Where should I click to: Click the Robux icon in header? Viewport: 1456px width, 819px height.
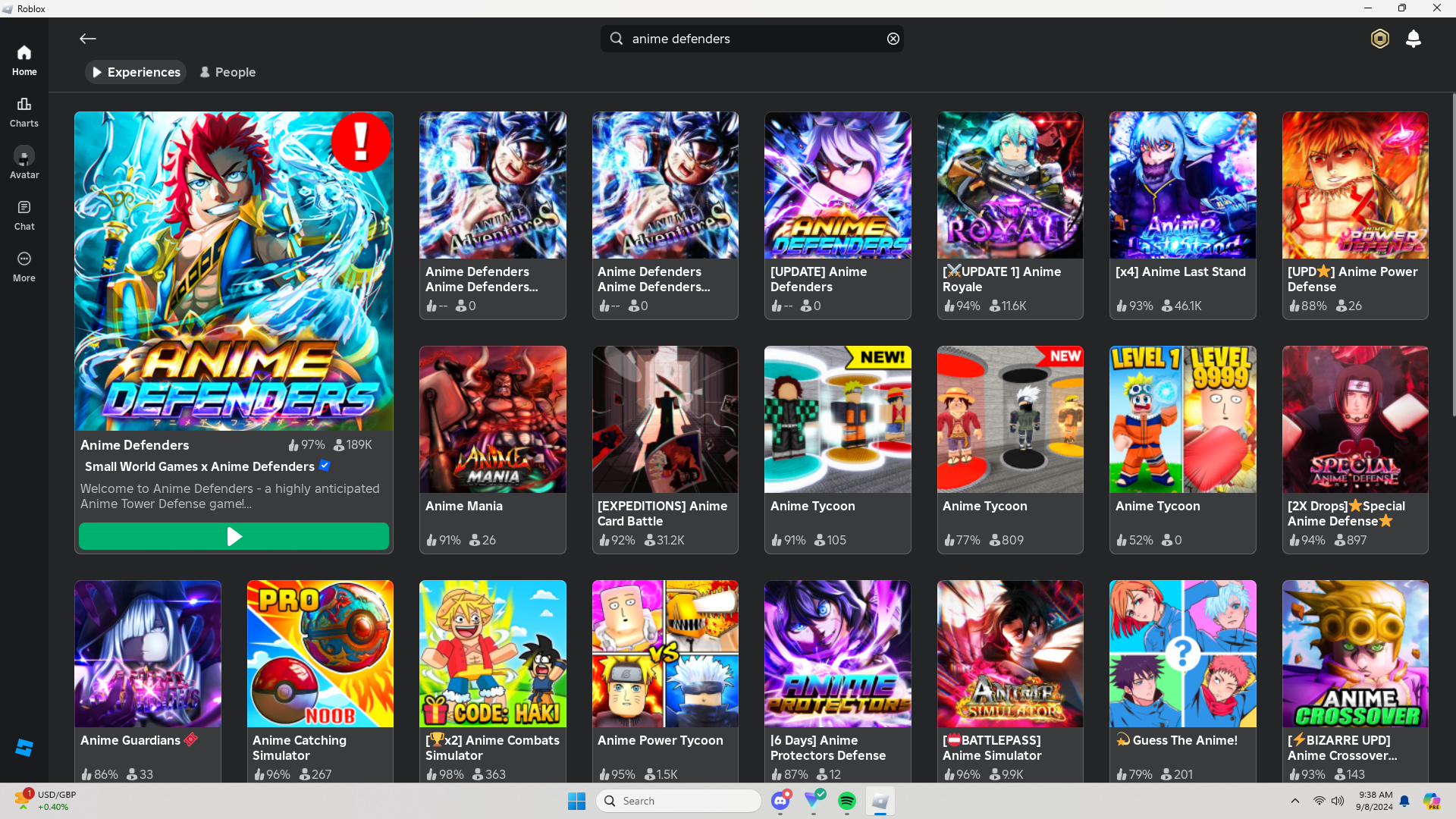pos(1379,39)
